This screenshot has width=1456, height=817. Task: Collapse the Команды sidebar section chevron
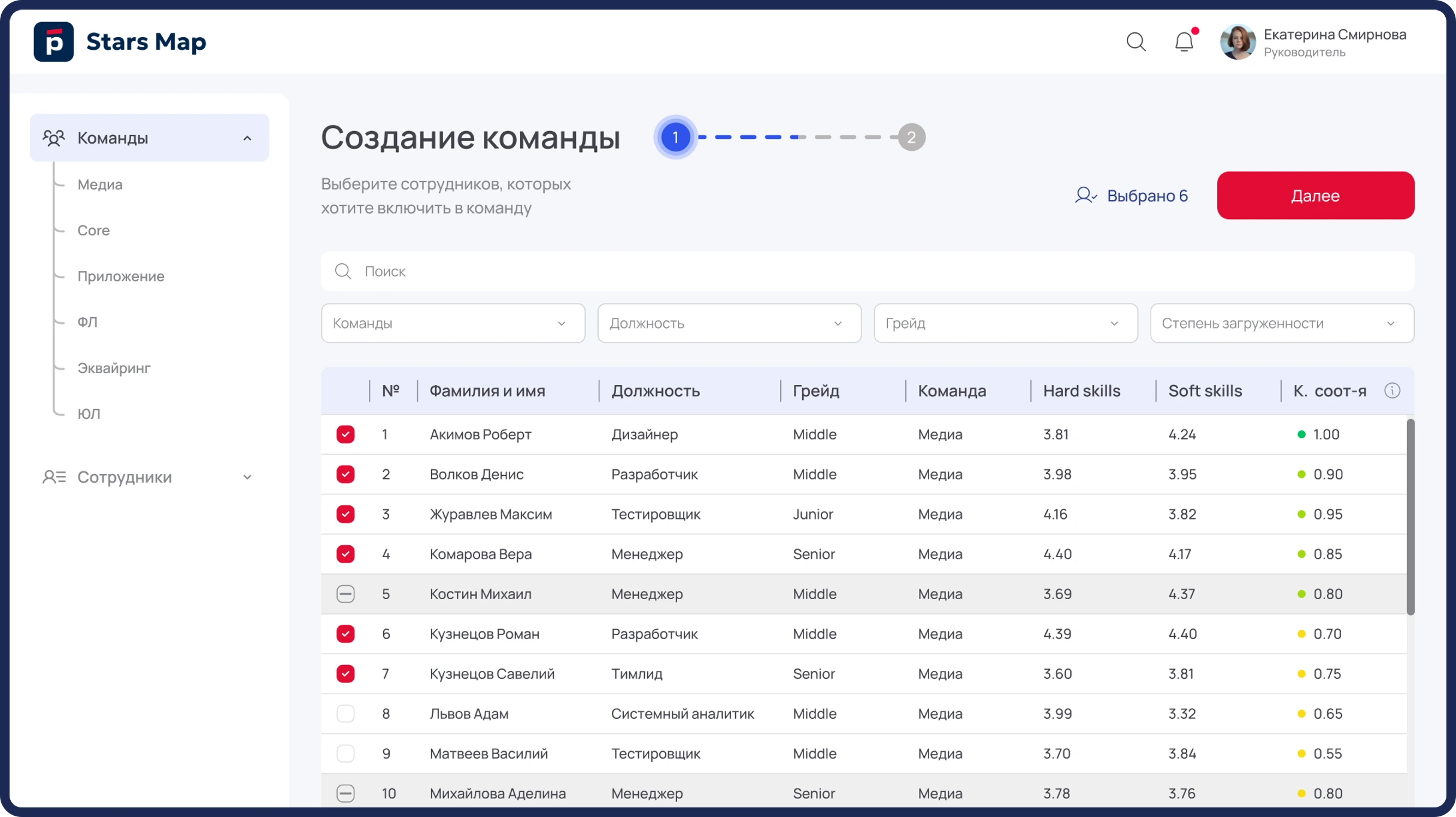[247, 138]
